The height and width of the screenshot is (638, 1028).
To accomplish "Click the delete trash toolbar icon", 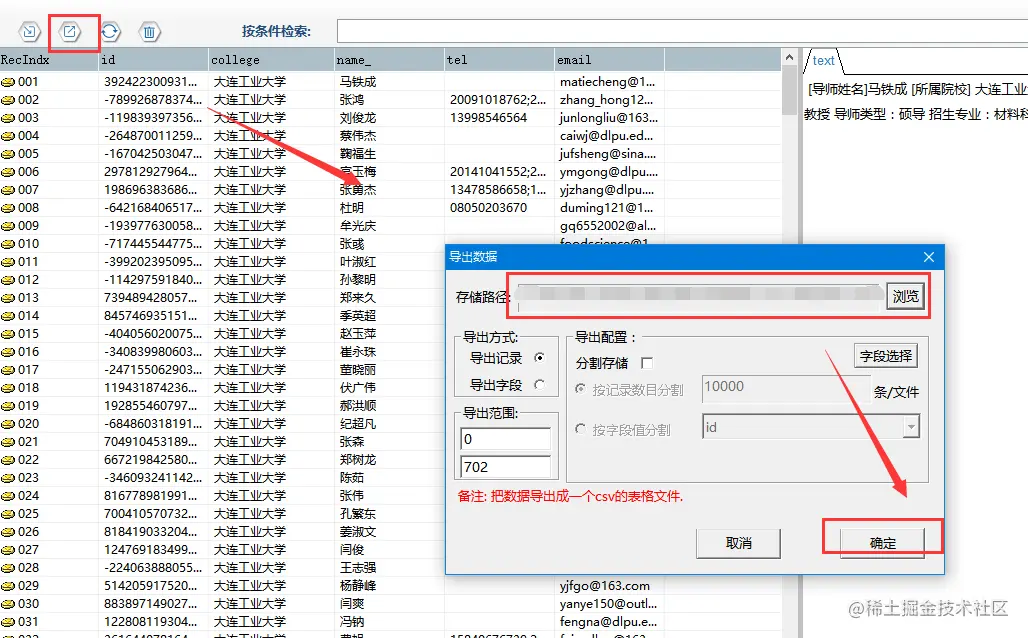I will [149, 31].
